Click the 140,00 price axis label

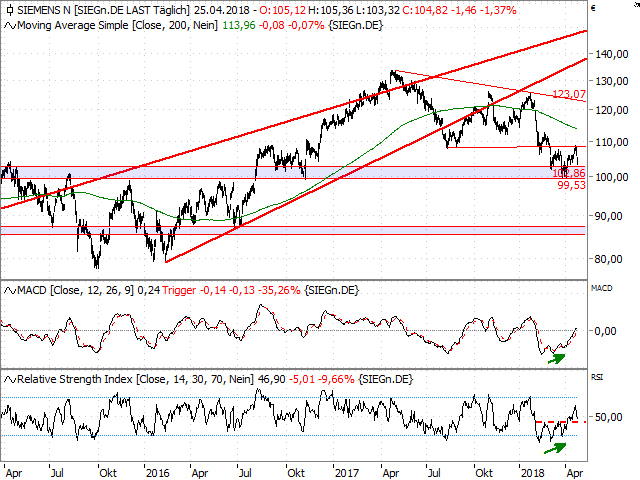(612, 54)
